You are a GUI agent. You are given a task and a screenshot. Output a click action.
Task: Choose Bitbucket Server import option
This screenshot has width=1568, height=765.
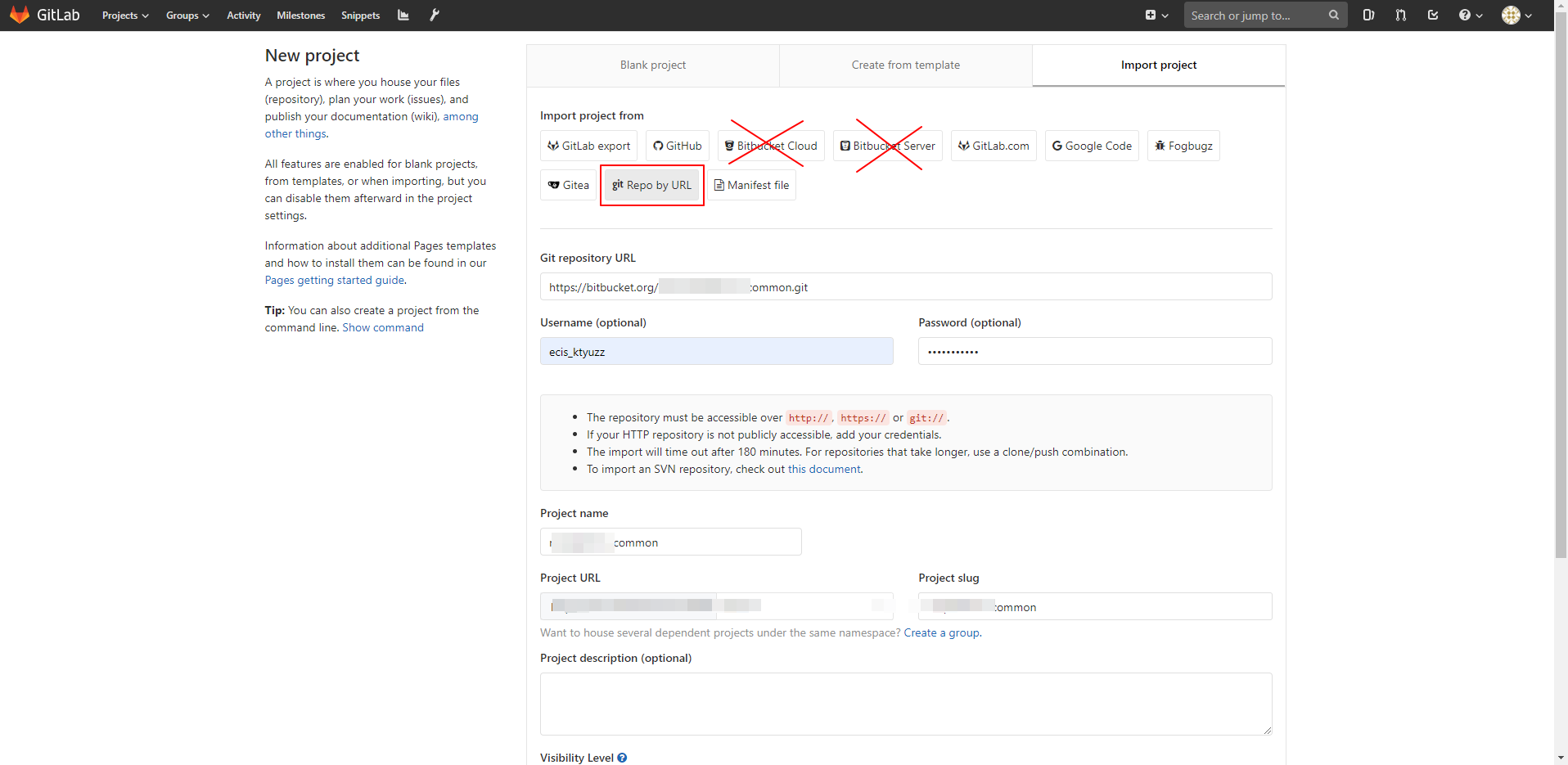(888, 146)
